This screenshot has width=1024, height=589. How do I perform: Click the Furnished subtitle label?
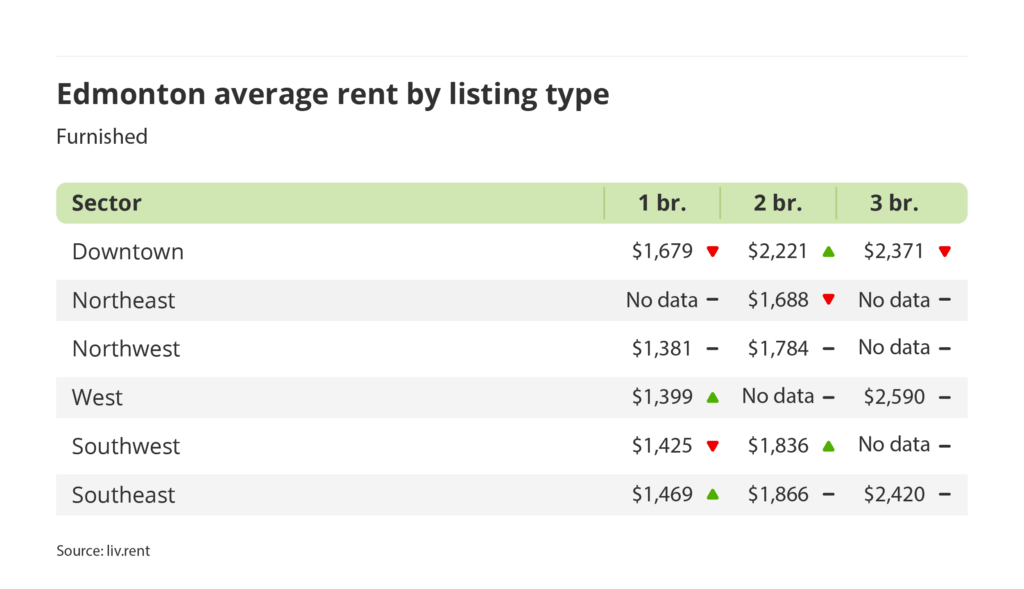tap(102, 136)
